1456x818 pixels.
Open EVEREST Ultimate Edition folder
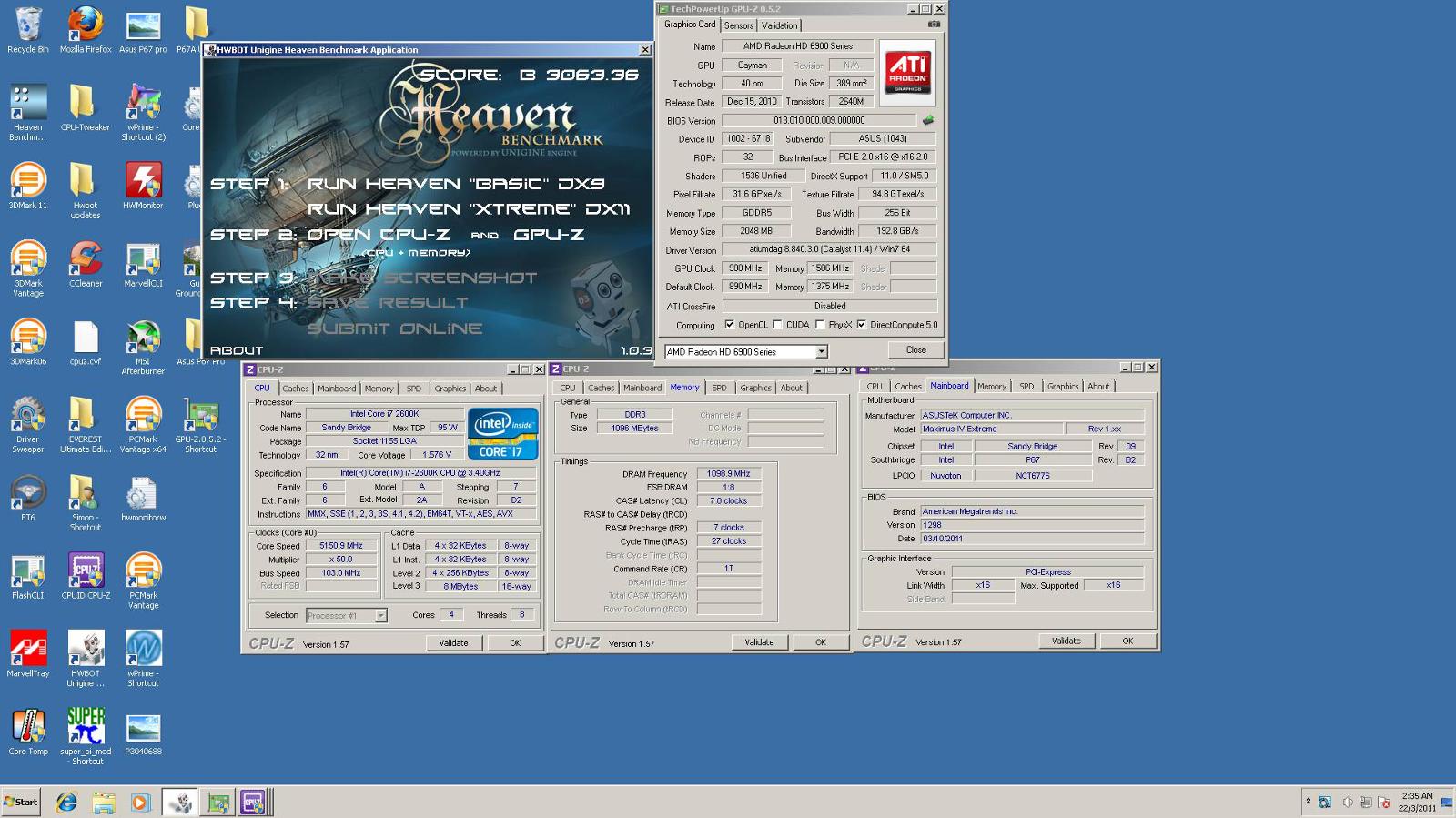[86, 425]
